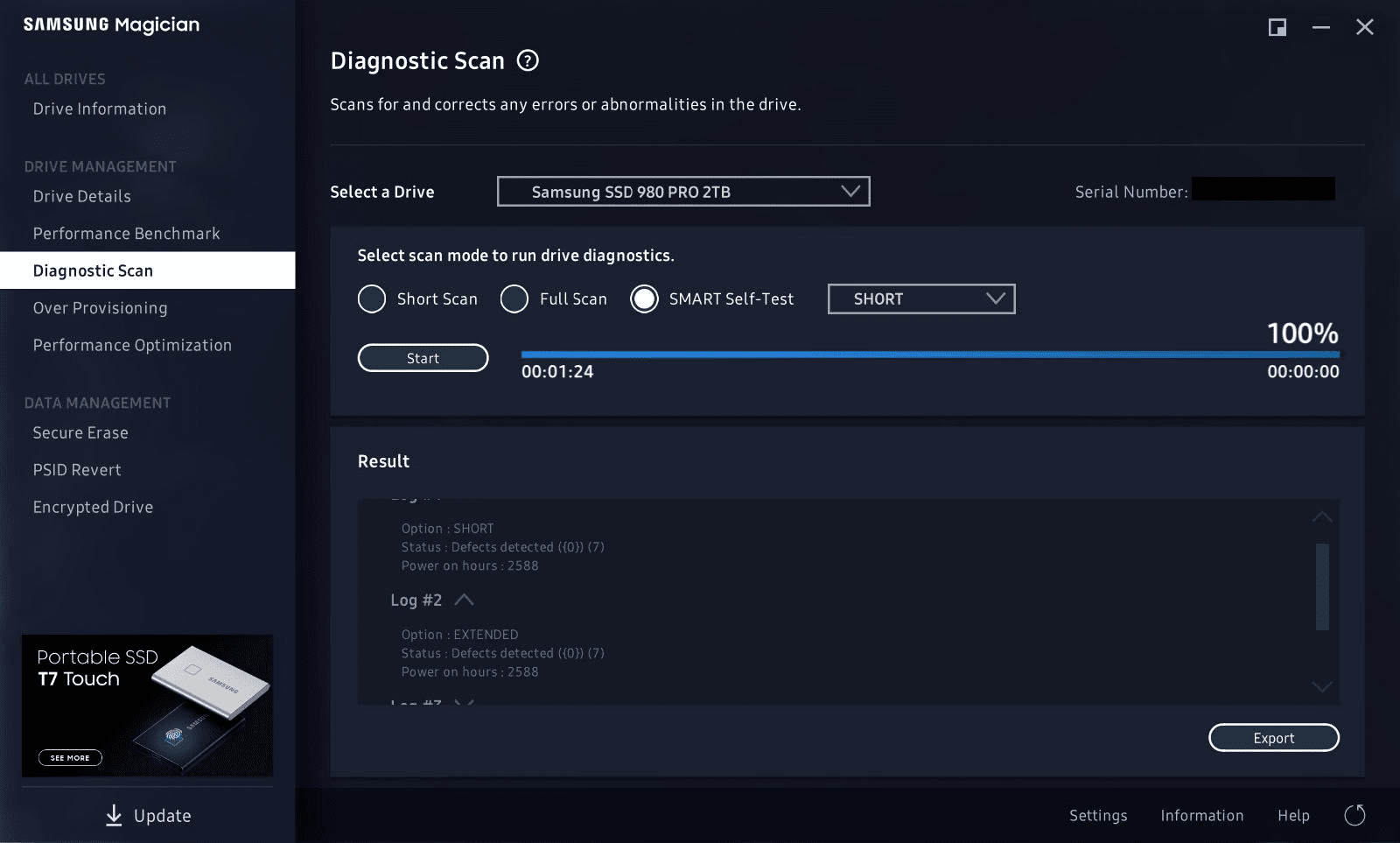This screenshot has height=843, width=1400.
Task: Open Help in the footer
Action: [x=1293, y=815]
